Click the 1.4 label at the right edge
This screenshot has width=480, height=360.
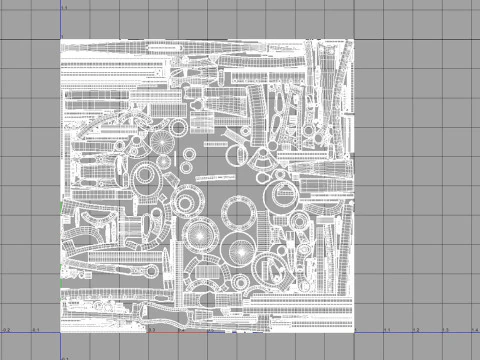click(475, 330)
